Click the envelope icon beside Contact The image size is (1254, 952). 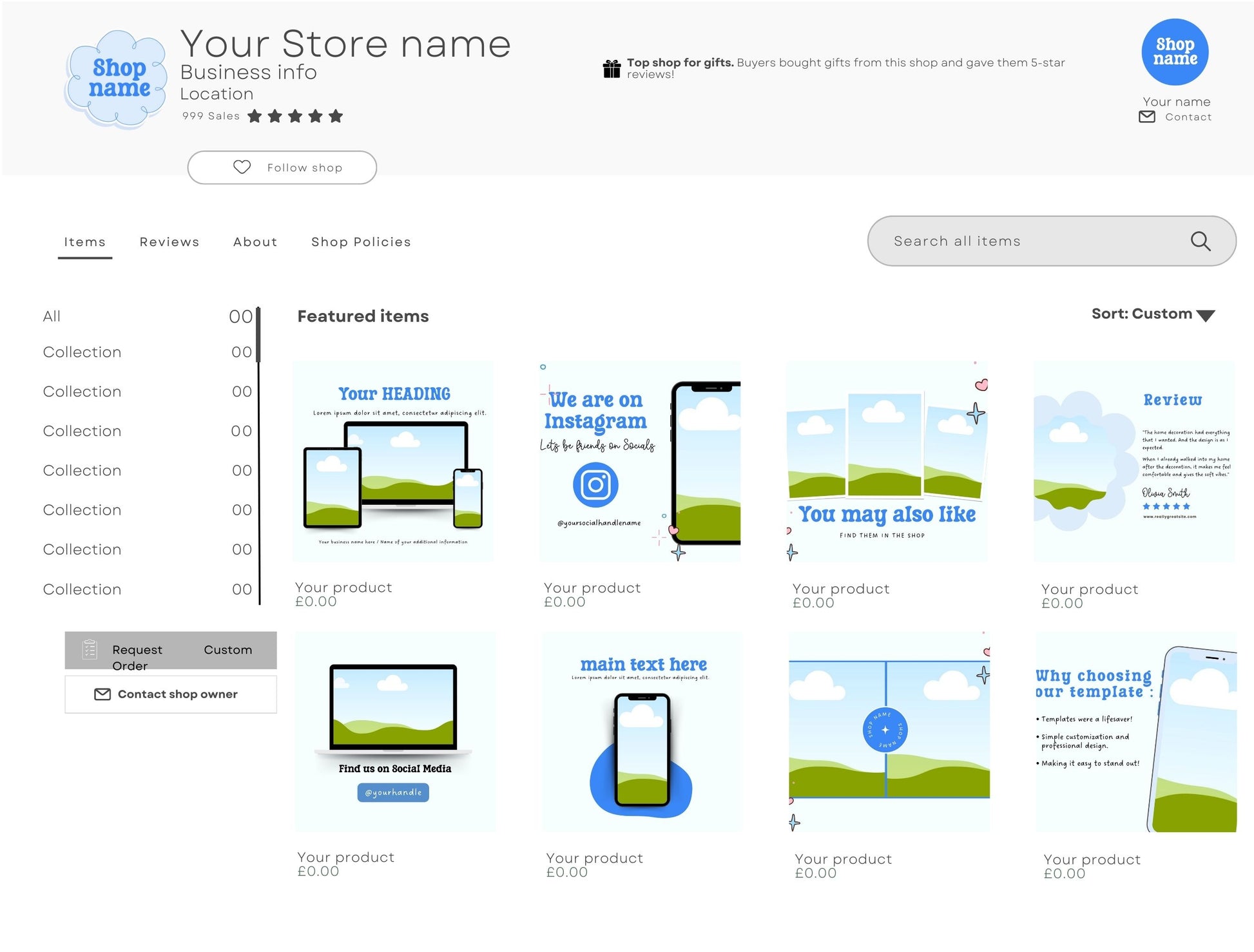(x=1147, y=117)
